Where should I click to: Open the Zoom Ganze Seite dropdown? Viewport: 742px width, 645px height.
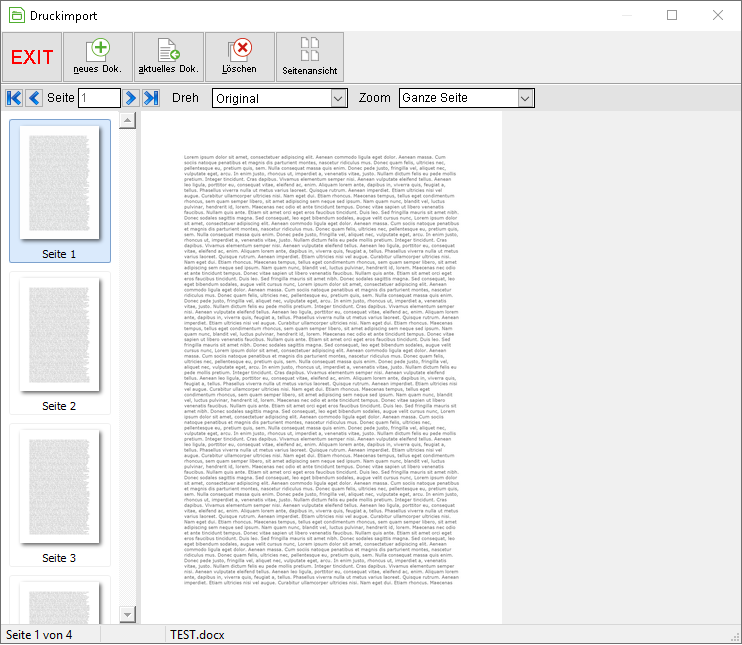[x=467, y=98]
